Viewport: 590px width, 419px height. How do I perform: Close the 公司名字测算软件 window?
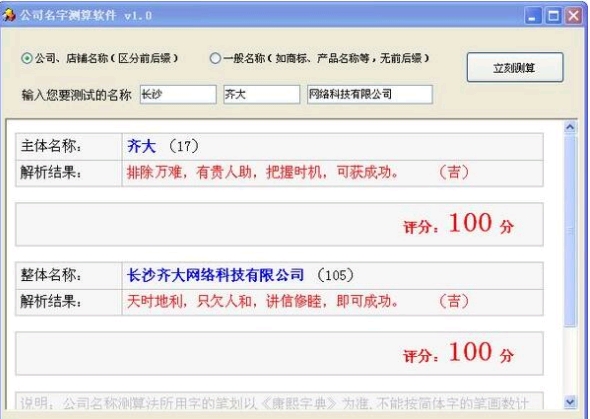click(574, 16)
